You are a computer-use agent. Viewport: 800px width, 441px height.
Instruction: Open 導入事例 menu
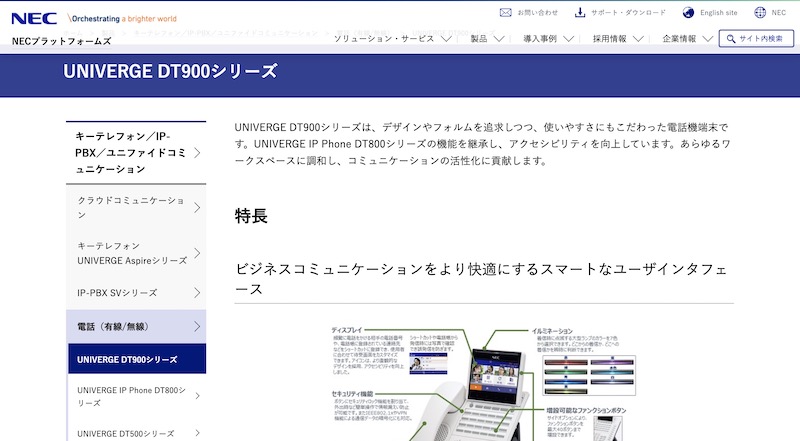(540, 39)
